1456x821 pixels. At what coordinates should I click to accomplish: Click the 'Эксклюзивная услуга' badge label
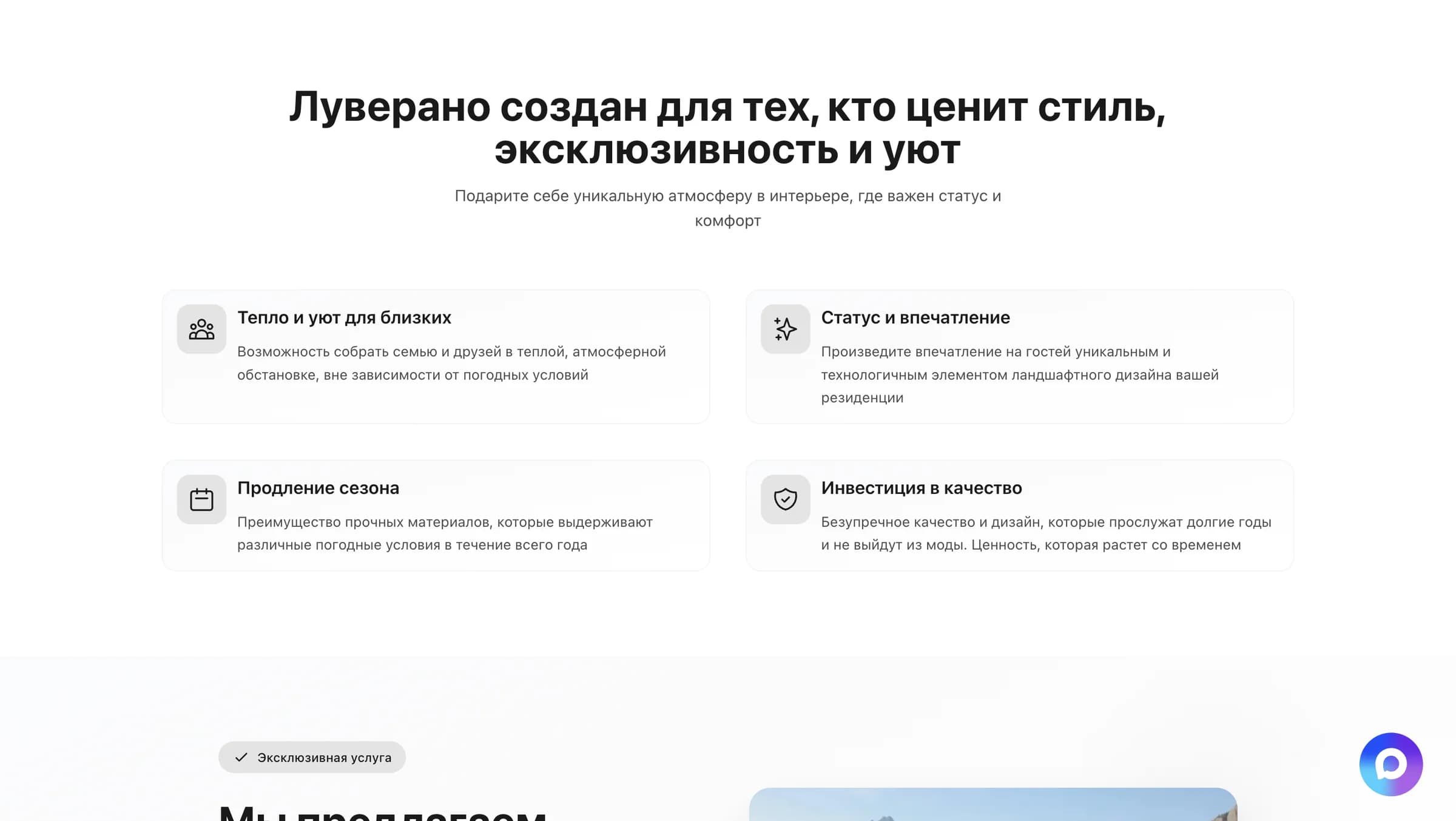pos(324,757)
